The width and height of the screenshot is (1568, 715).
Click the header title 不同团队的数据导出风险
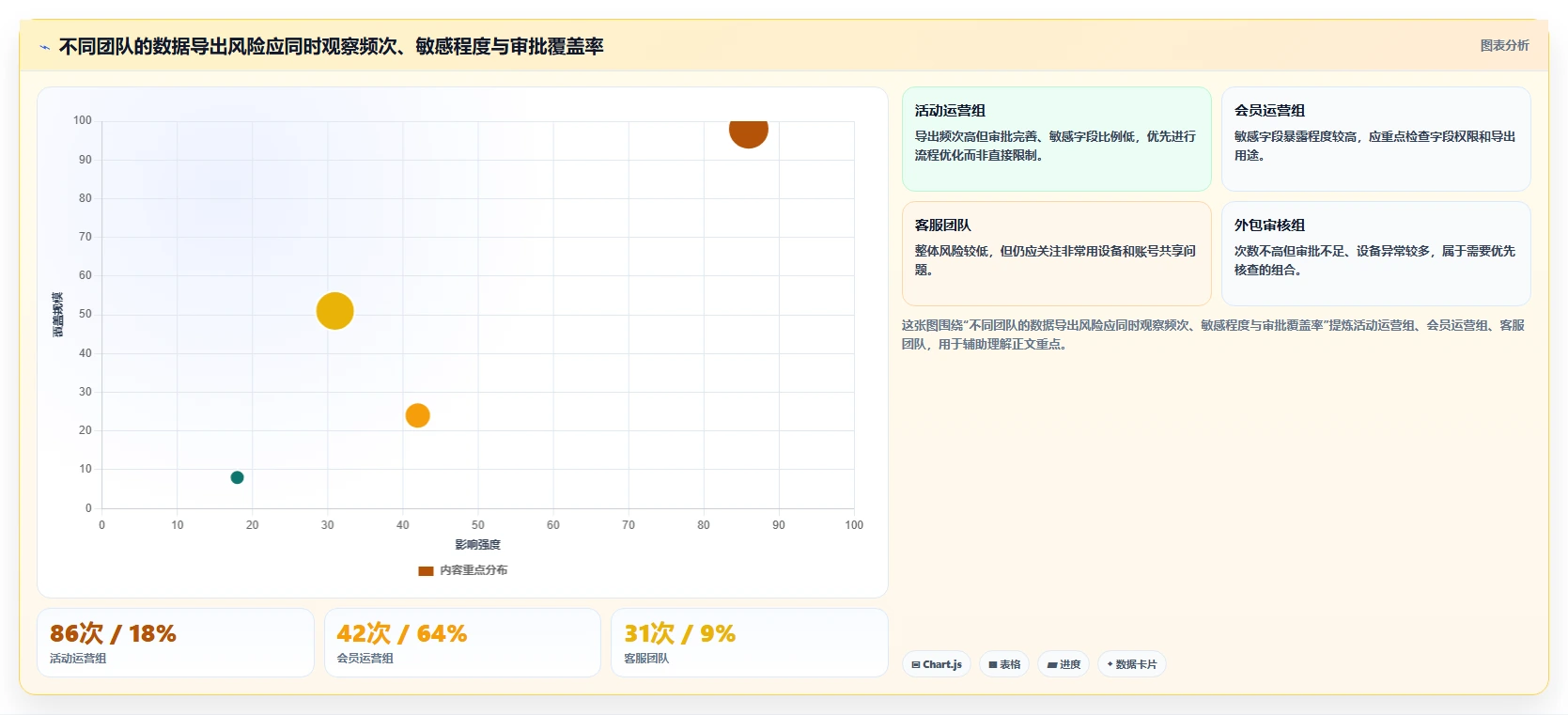pyautogui.click(x=331, y=46)
